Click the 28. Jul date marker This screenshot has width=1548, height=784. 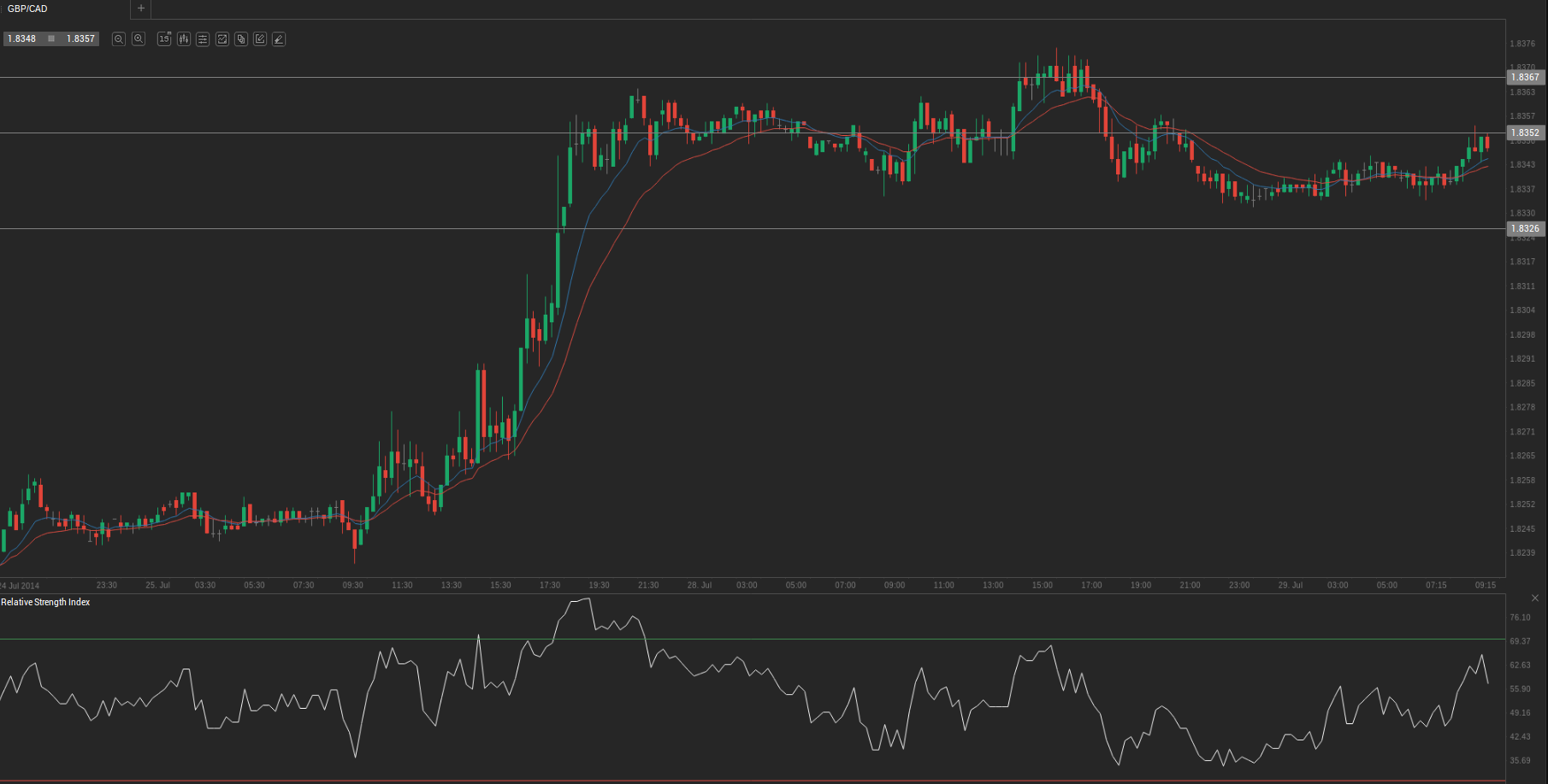(x=699, y=585)
